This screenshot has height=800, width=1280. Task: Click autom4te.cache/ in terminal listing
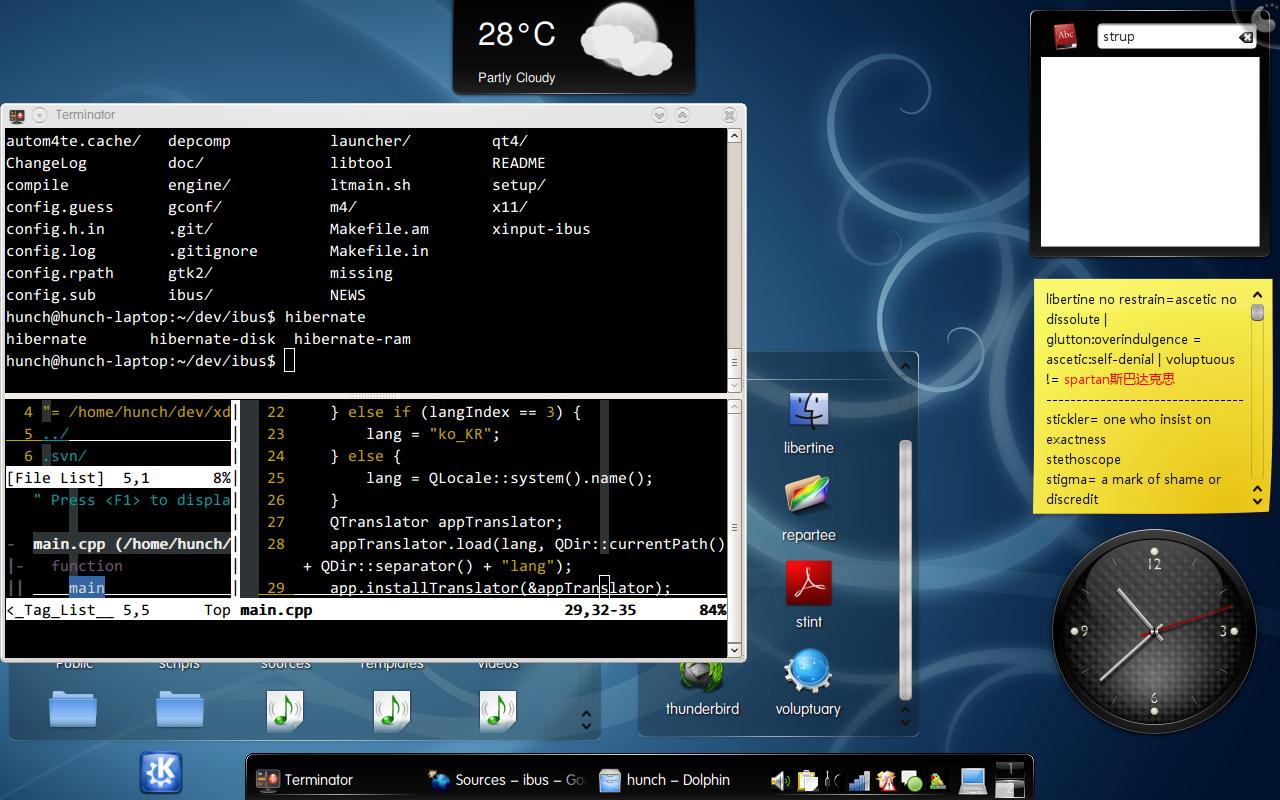pyautogui.click(x=73, y=141)
